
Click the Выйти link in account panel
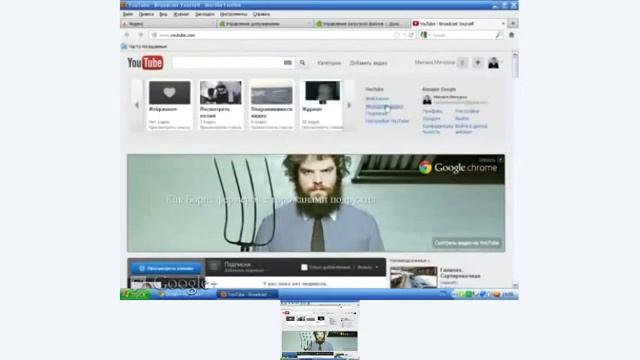click(x=462, y=118)
